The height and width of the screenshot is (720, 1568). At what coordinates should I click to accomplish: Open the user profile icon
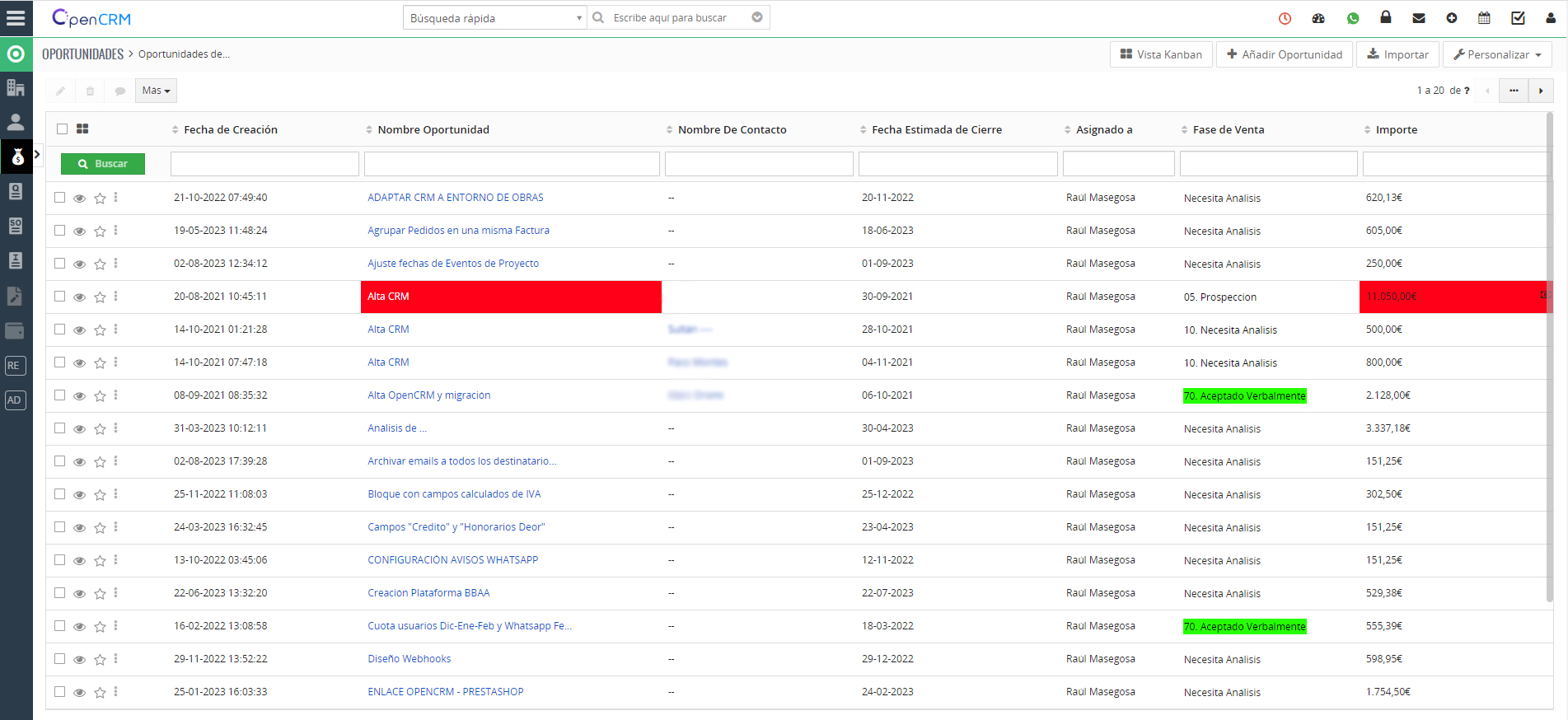tap(1551, 18)
